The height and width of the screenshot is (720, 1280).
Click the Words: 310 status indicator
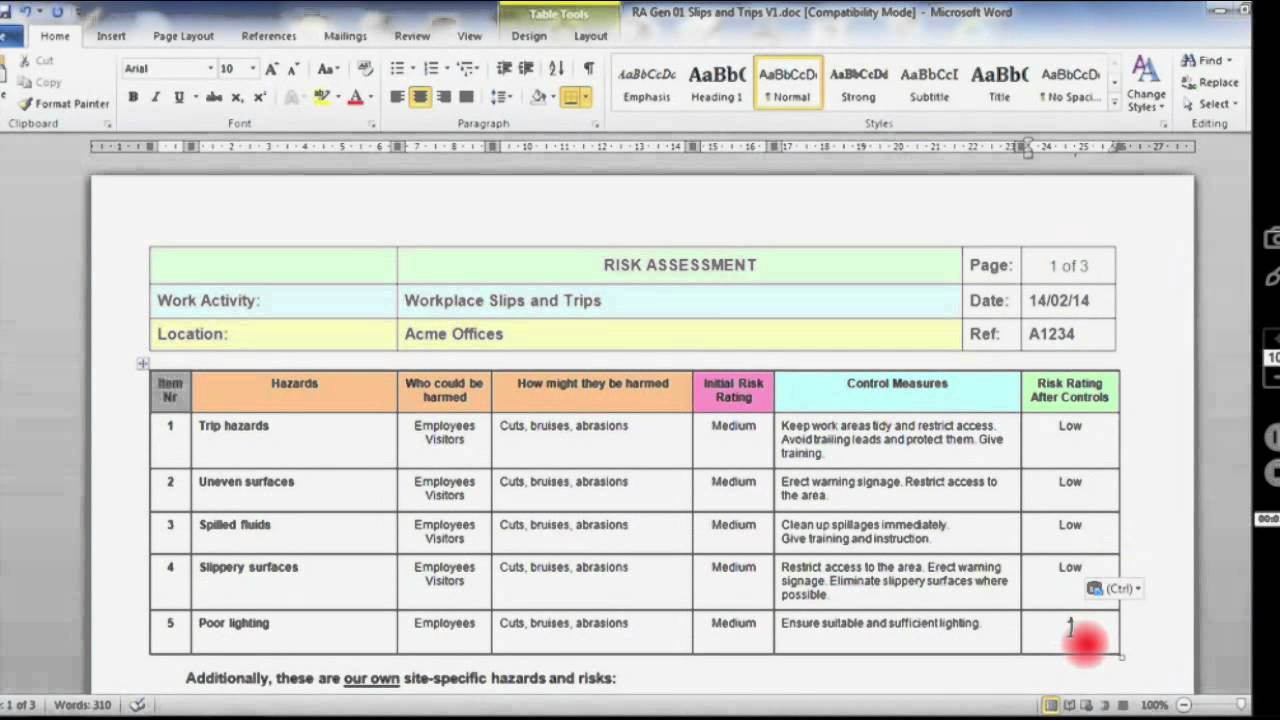tap(83, 705)
